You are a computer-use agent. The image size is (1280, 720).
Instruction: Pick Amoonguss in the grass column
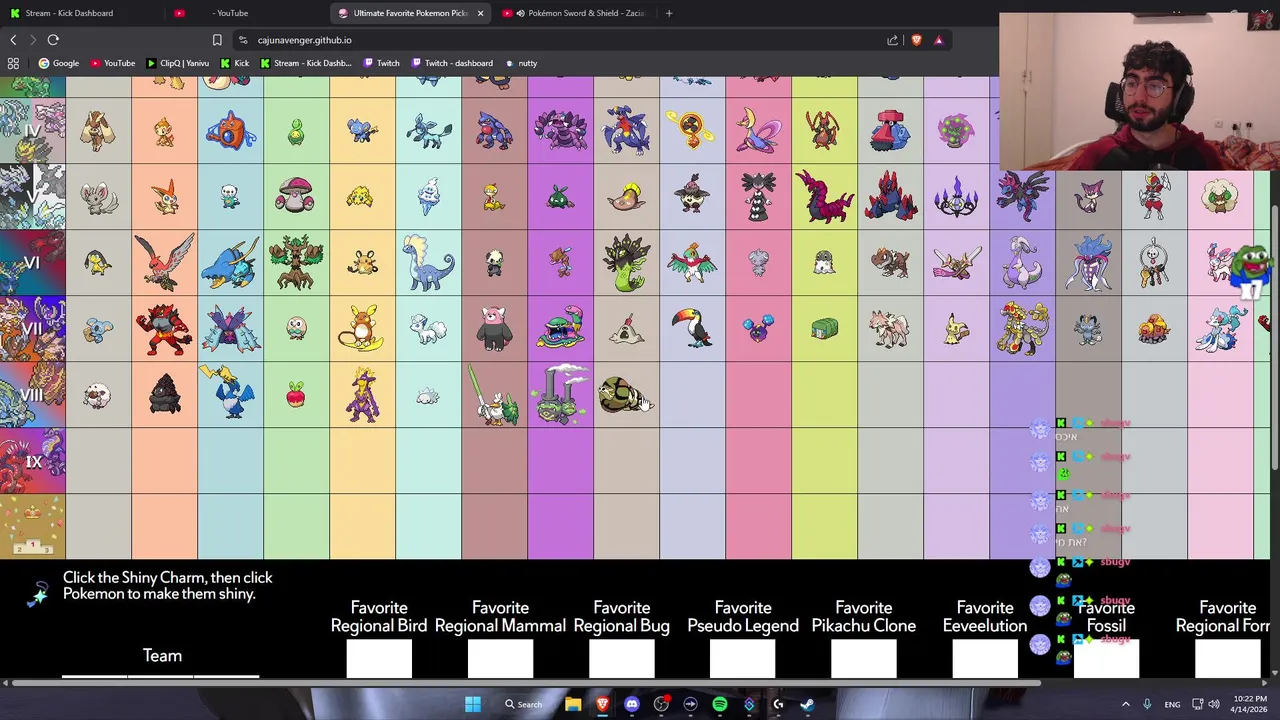click(296, 197)
